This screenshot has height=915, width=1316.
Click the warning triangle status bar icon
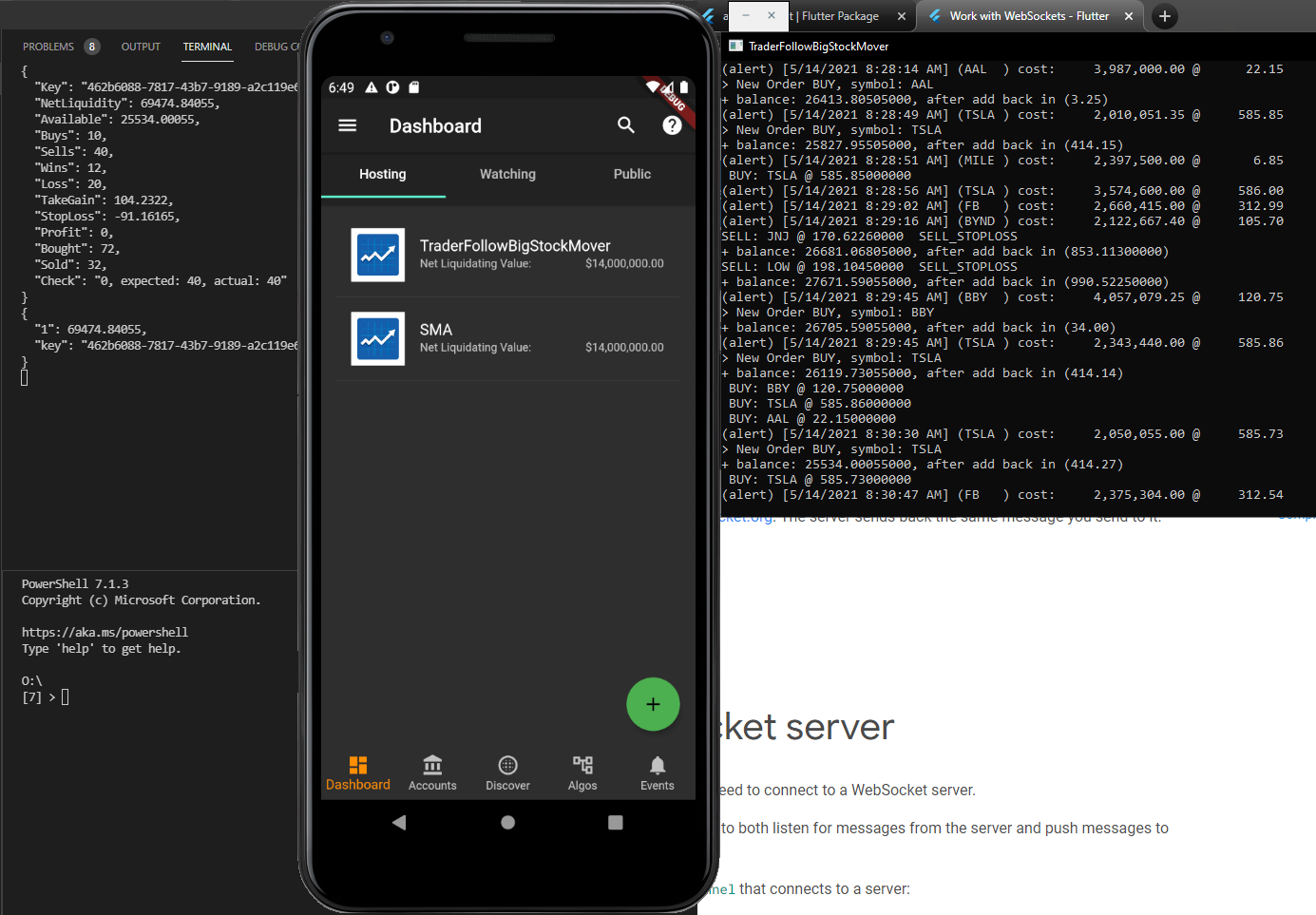pos(372,87)
